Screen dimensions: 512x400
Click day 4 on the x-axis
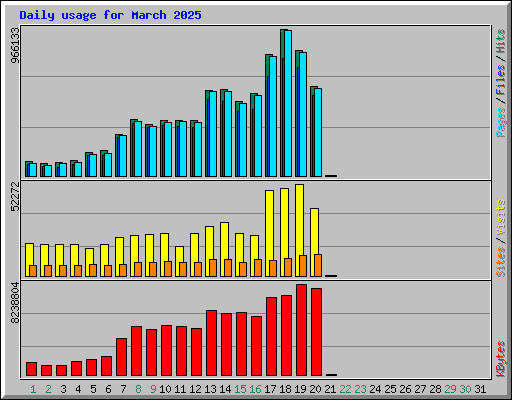(x=78, y=389)
